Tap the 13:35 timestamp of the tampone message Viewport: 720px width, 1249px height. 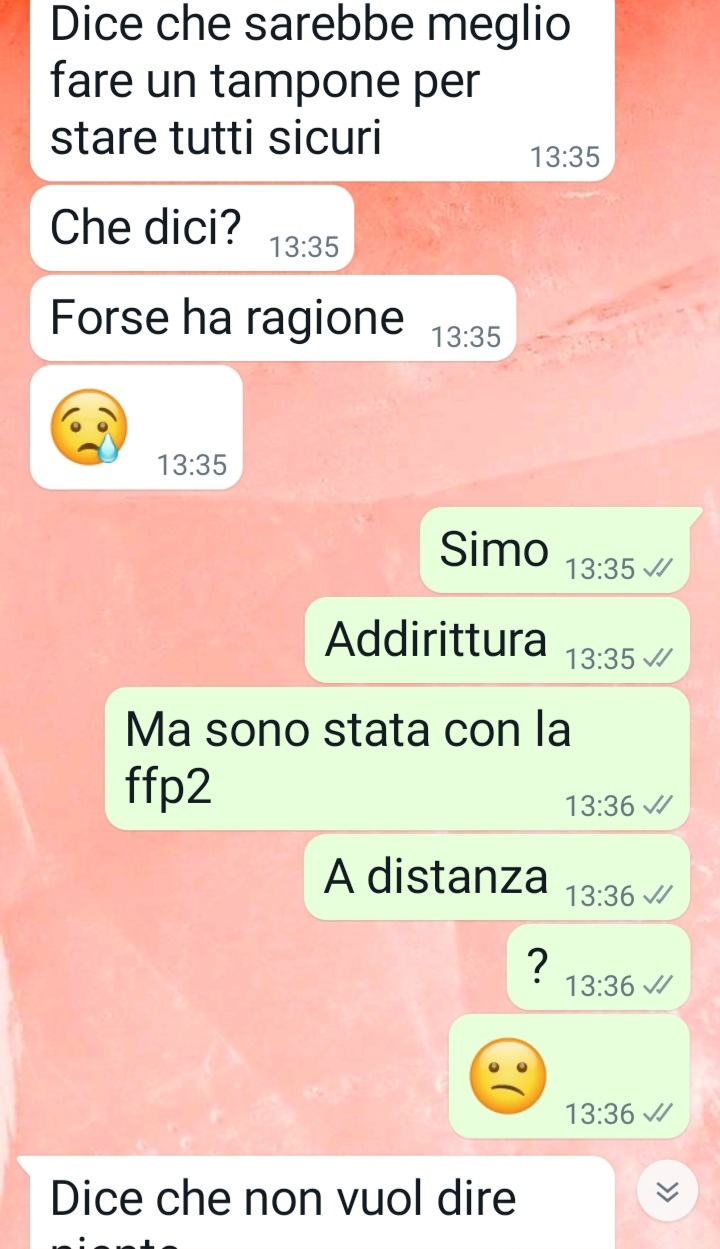[565, 157]
